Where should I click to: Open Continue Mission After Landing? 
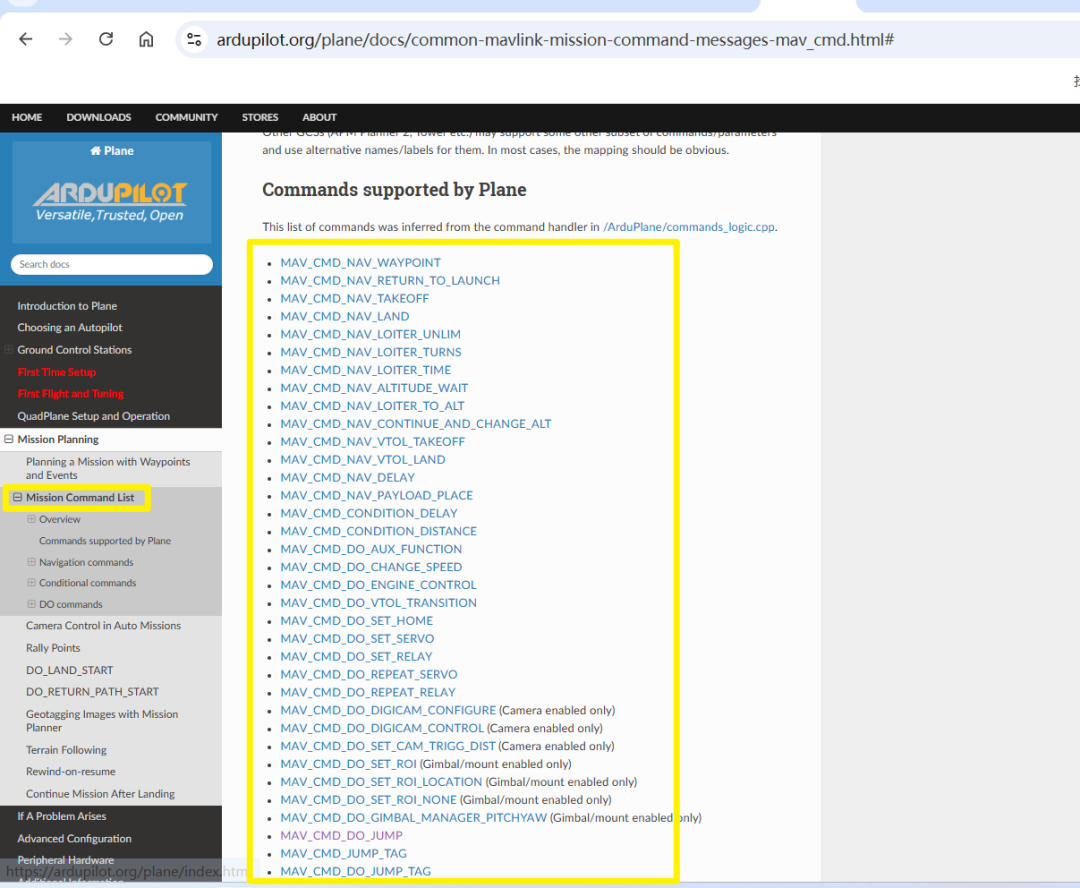click(x=101, y=794)
